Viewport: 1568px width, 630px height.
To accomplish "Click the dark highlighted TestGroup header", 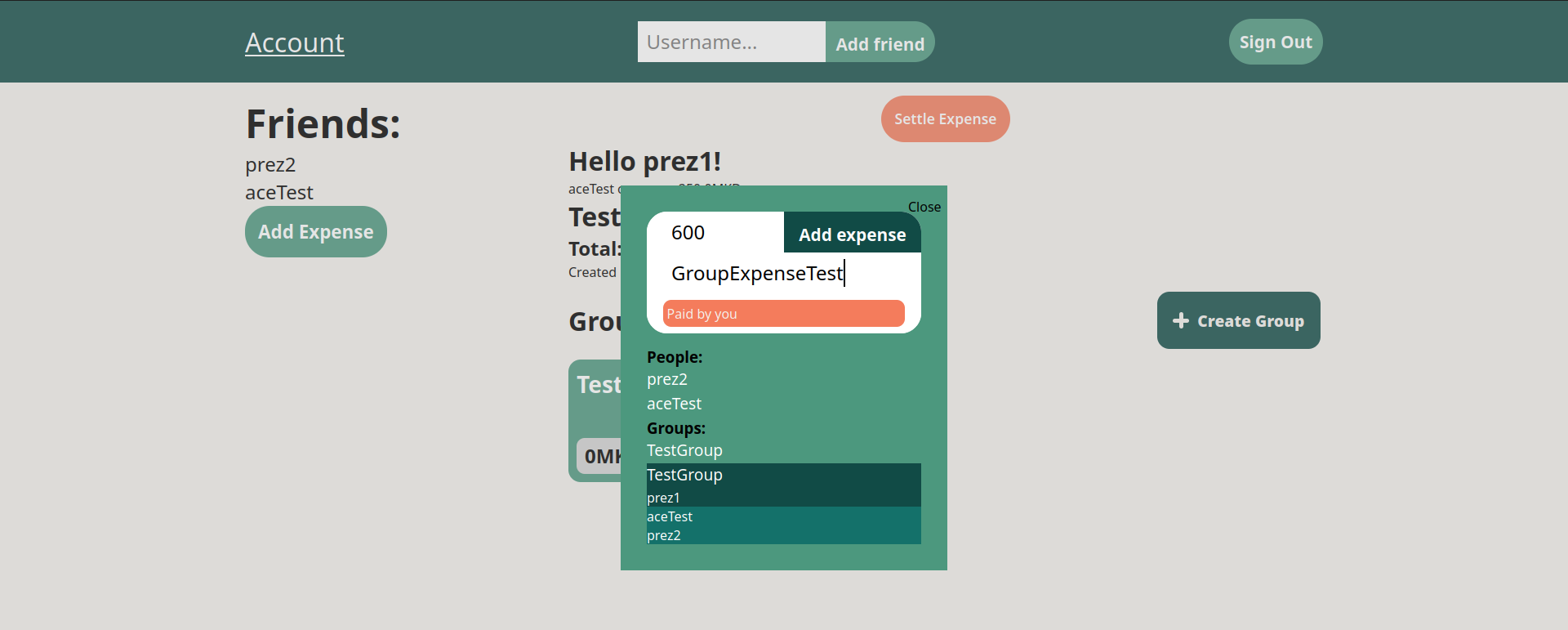I will coord(684,475).
